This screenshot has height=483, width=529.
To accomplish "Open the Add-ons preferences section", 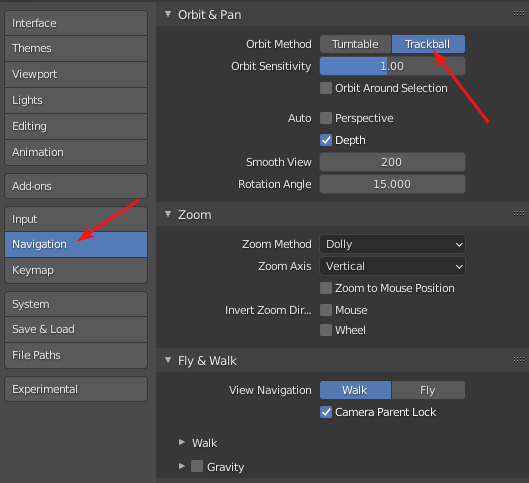I will click(76, 186).
